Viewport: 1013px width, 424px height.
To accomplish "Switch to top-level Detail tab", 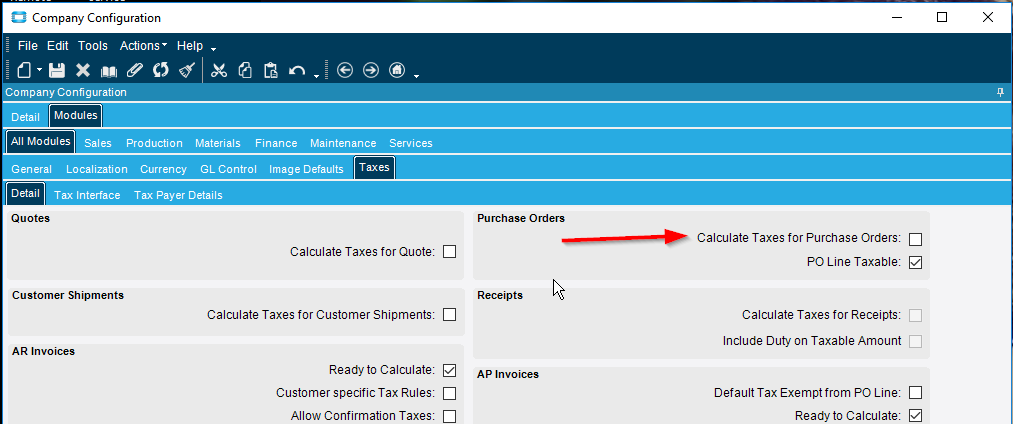I will (x=26, y=118).
